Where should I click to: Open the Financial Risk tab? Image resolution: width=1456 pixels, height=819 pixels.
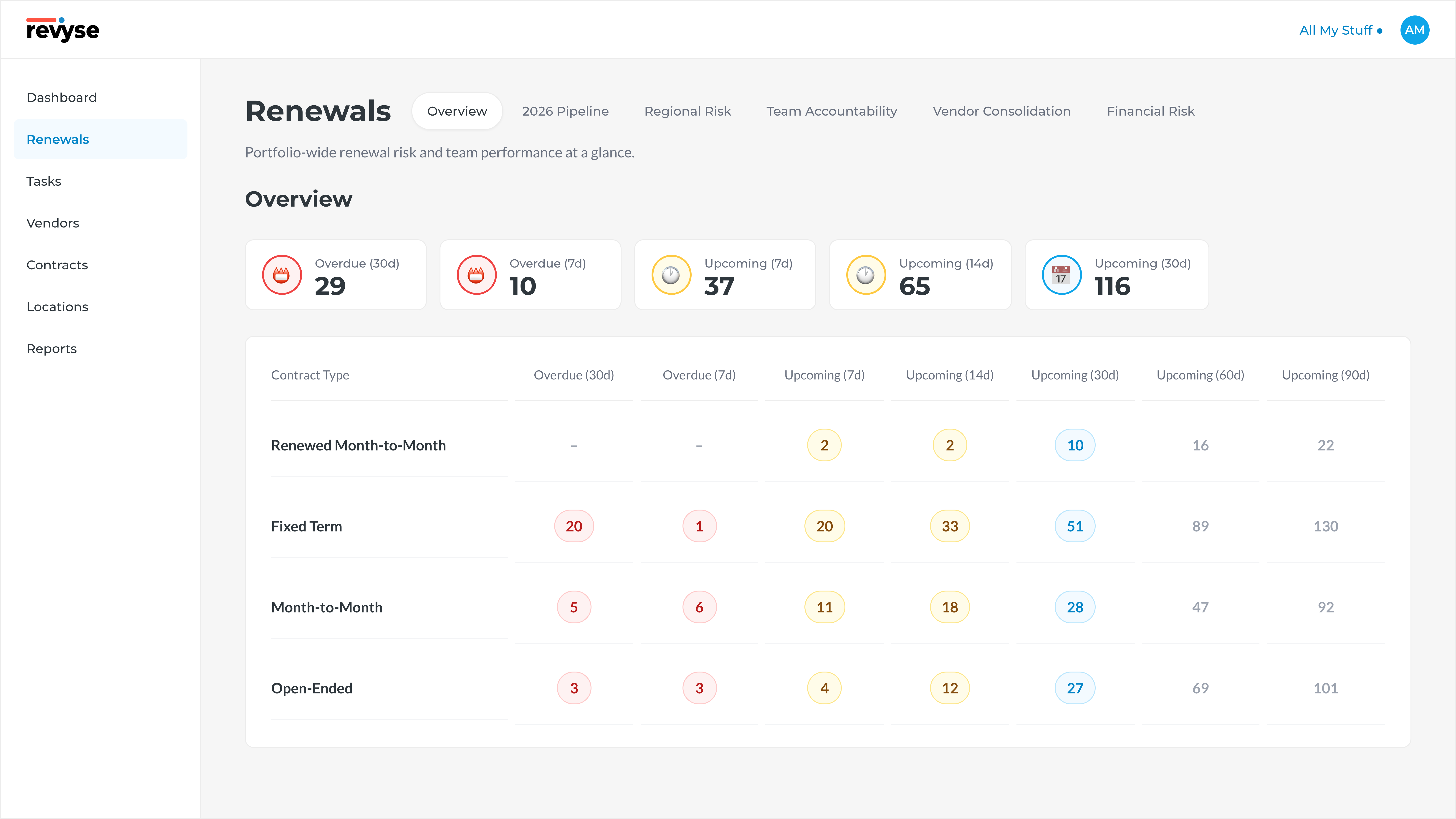(1150, 111)
